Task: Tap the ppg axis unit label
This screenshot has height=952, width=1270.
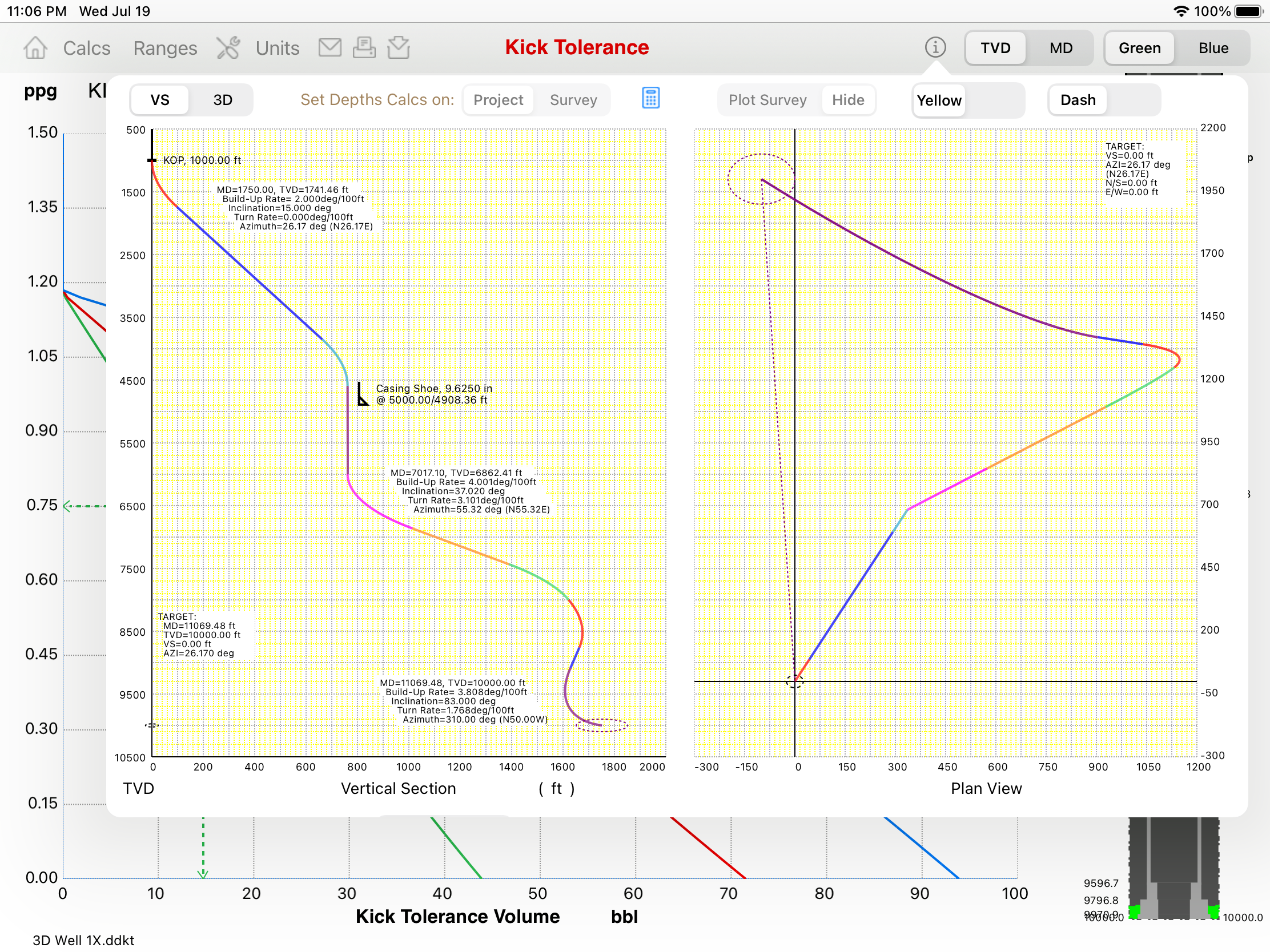Action: coord(40,91)
